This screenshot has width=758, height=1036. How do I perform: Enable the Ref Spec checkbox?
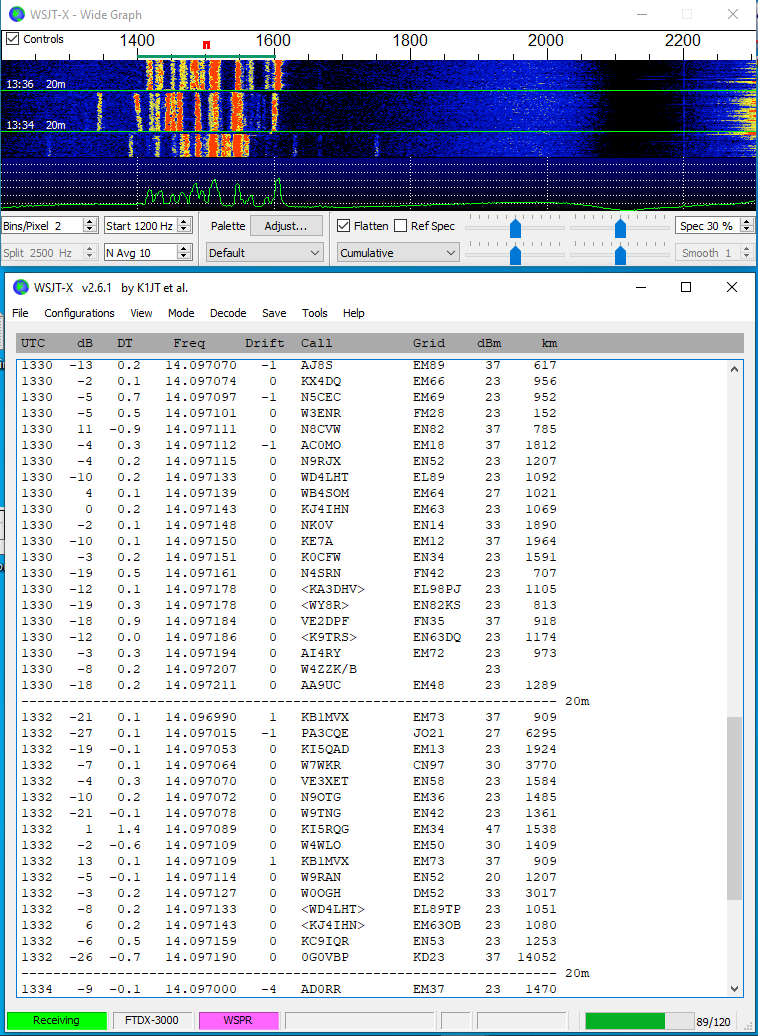click(401, 226)
